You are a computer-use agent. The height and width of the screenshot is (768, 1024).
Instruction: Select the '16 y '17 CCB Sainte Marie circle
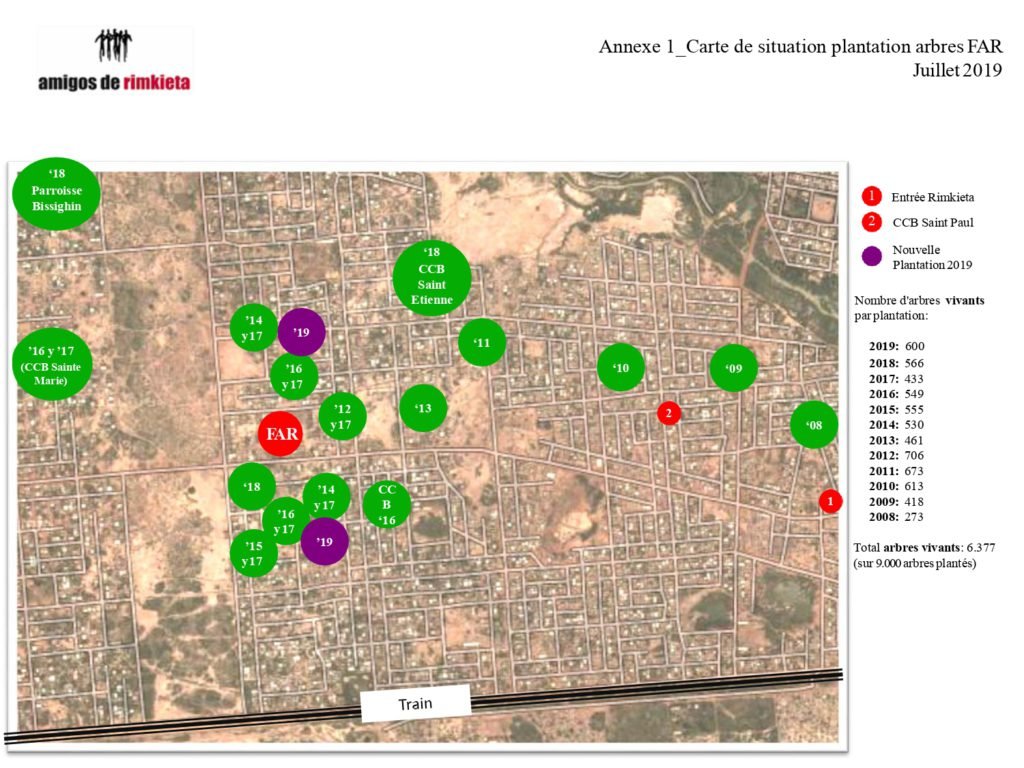pyautogui.click(x=53, y=364)
